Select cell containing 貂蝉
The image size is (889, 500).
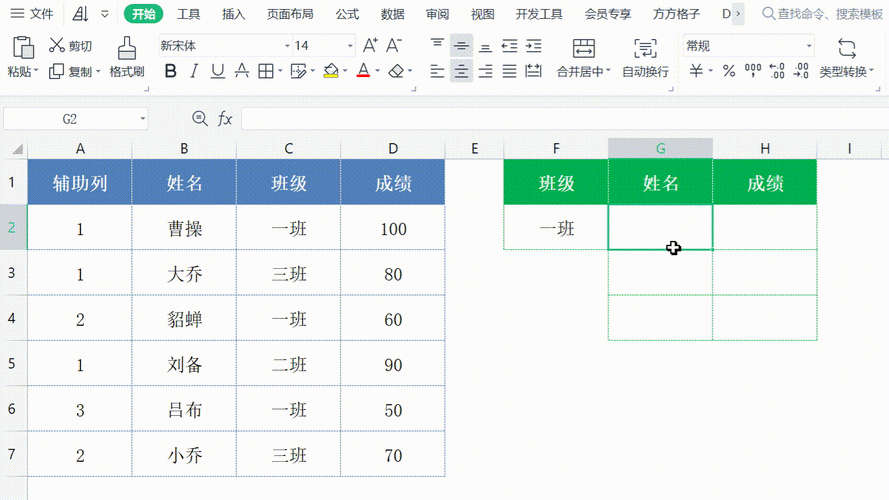click(184, 319)
